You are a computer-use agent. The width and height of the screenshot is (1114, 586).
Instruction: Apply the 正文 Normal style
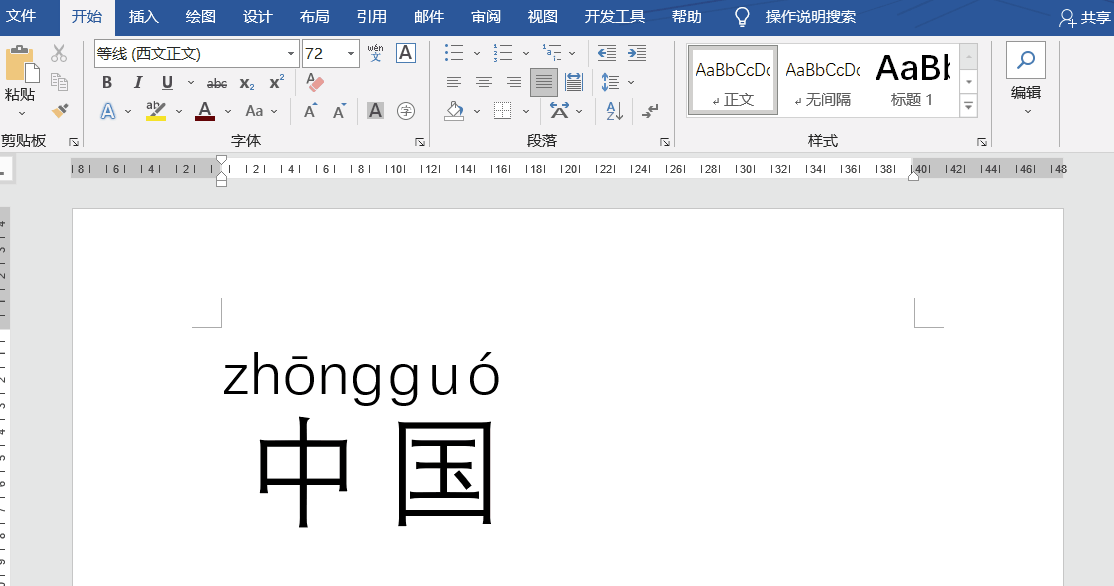click(x=733, y=80)
